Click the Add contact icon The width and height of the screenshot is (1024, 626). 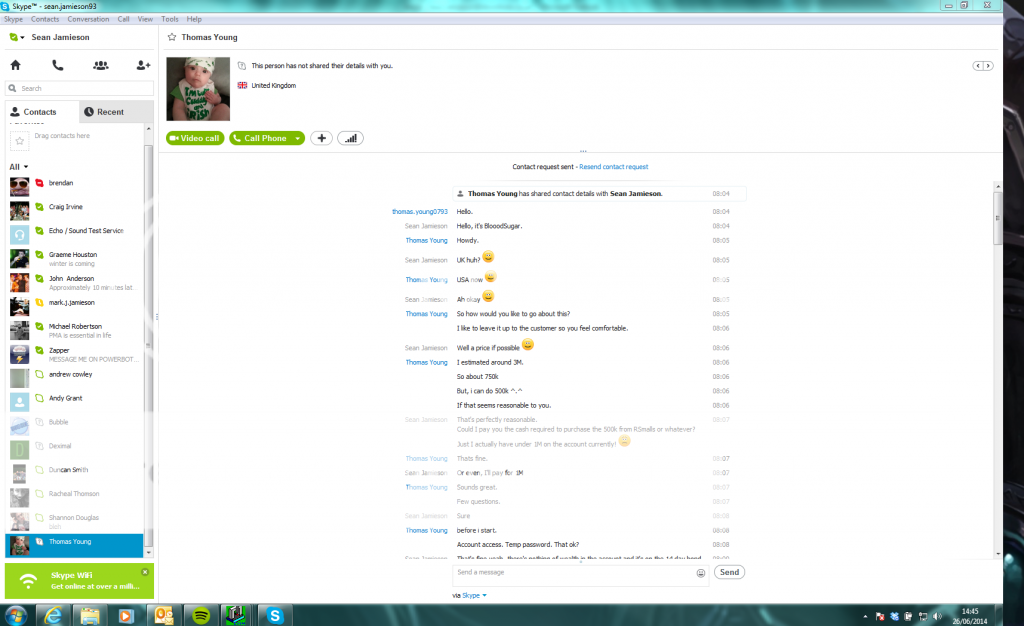click(x=143, y=65)
